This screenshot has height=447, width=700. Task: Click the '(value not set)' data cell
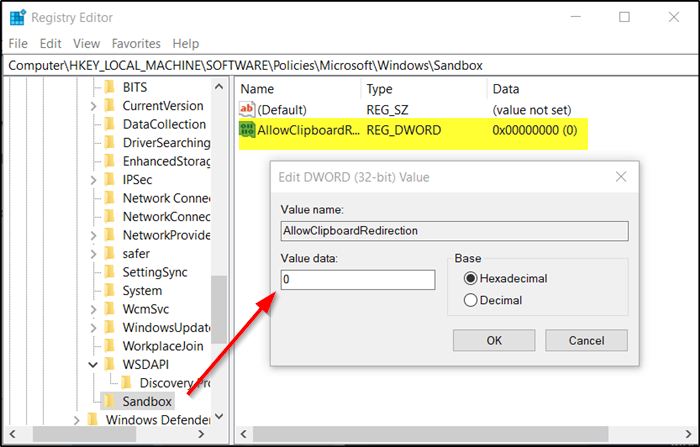[x=532, y=110]
